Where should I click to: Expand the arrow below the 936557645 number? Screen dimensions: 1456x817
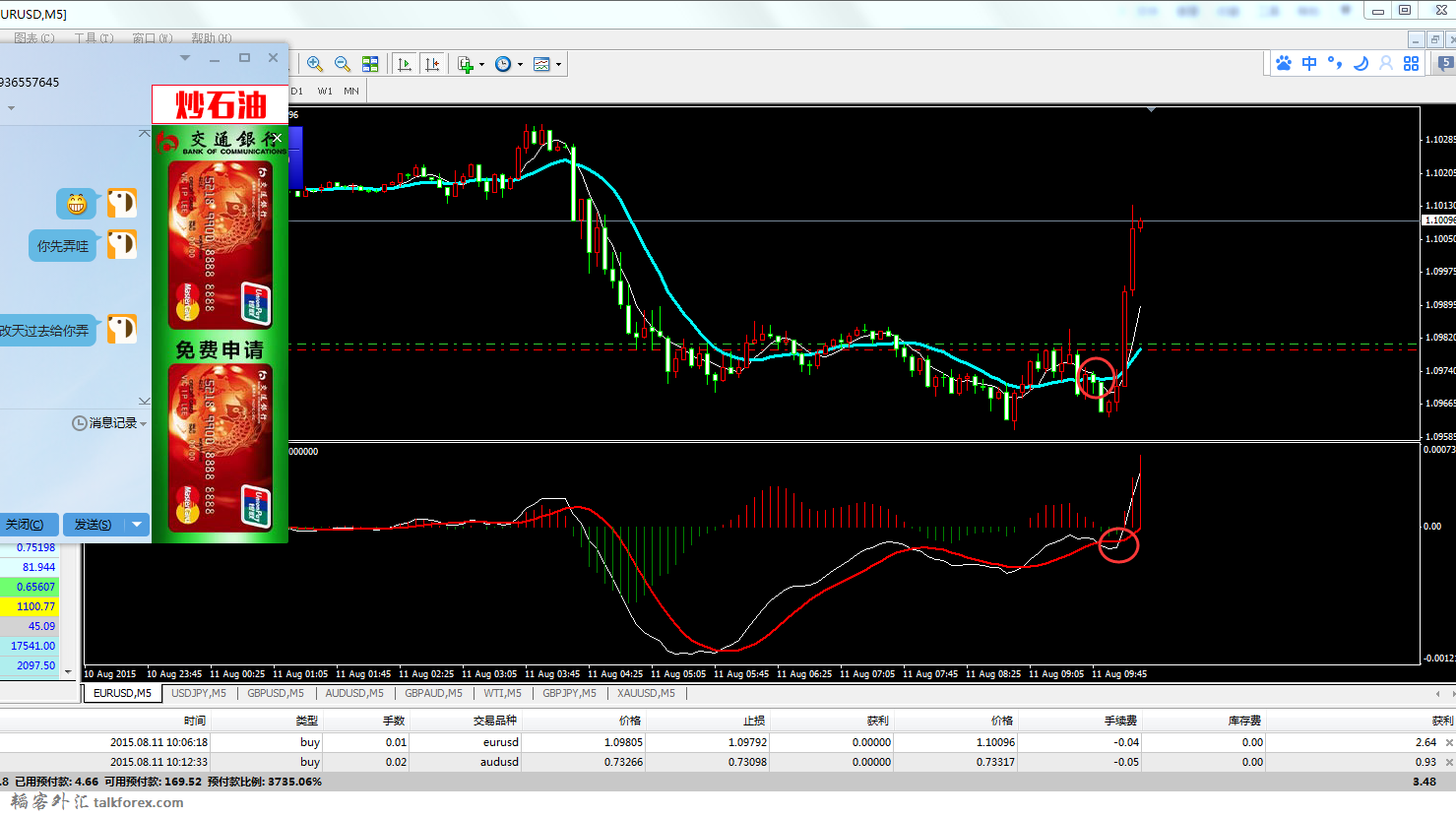(x=11, y=108)
